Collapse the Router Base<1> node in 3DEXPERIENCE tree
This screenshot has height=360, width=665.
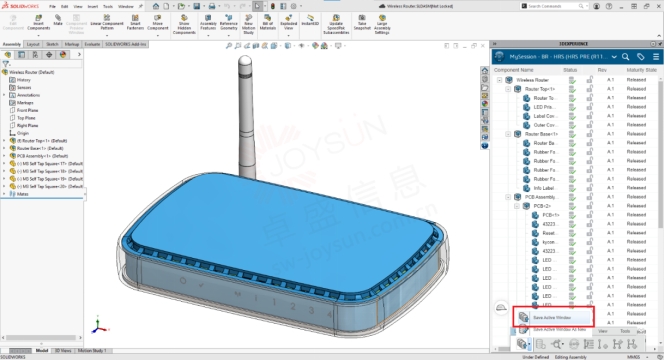[508, 134]
